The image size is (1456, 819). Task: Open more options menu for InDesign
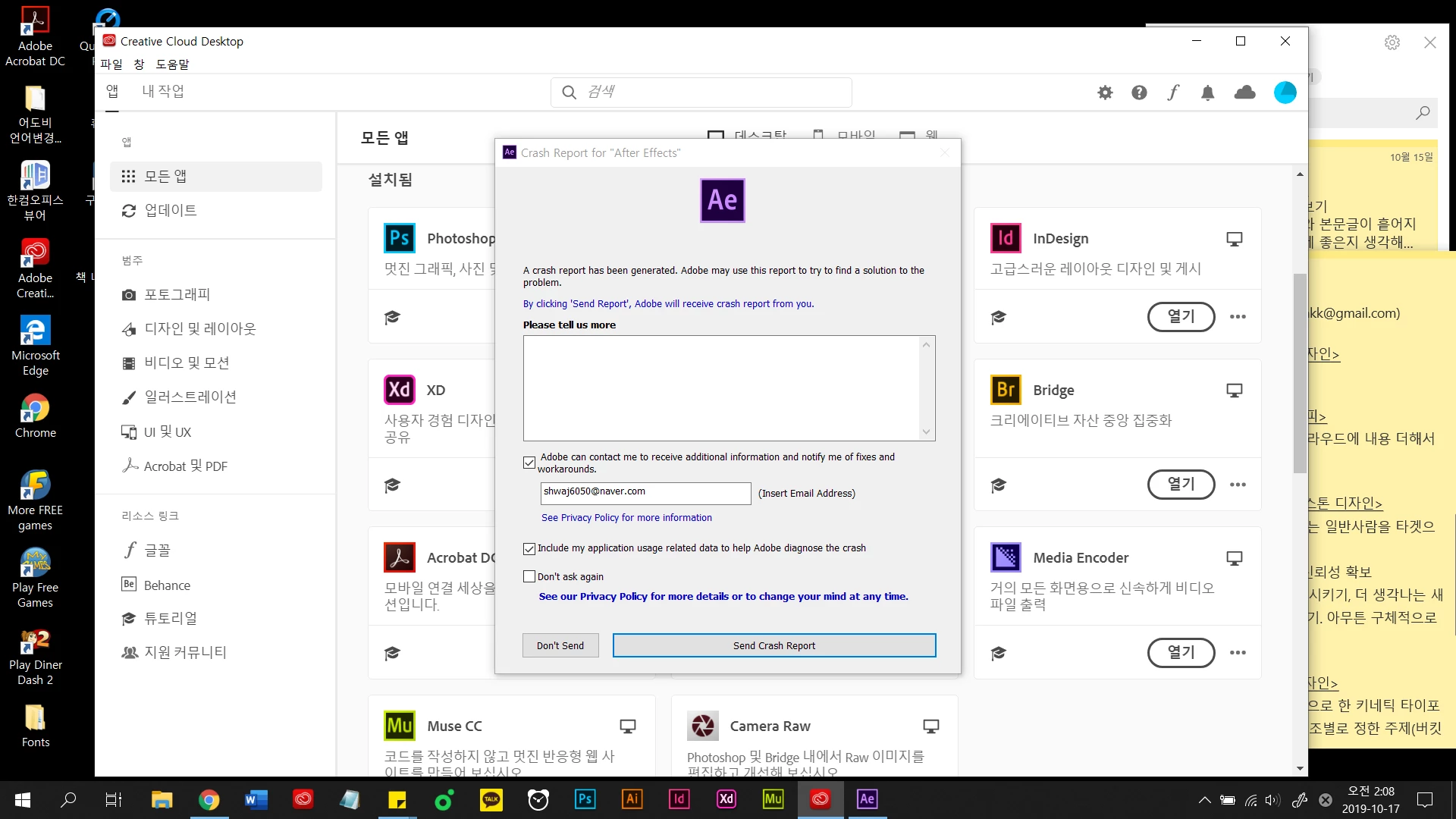1238,317
